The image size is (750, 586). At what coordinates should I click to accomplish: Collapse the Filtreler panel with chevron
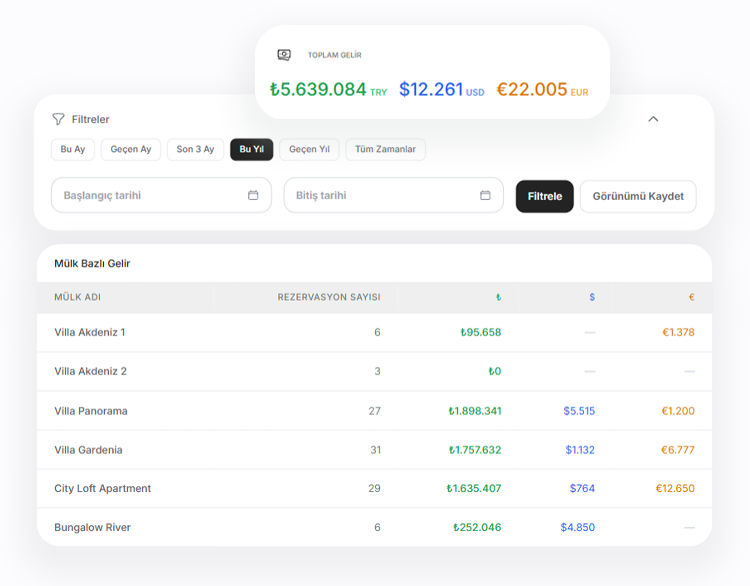(x=653, y=119)
